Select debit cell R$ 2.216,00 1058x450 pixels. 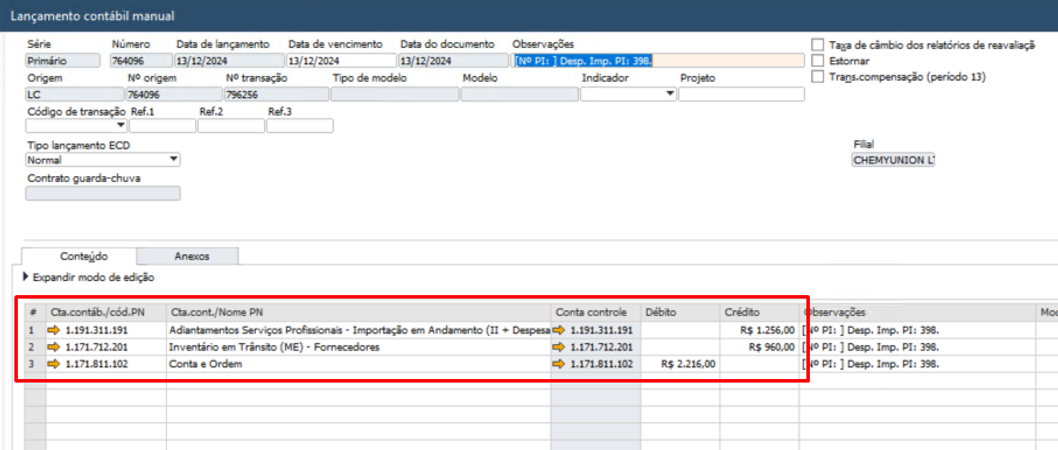tap(680, 364)
